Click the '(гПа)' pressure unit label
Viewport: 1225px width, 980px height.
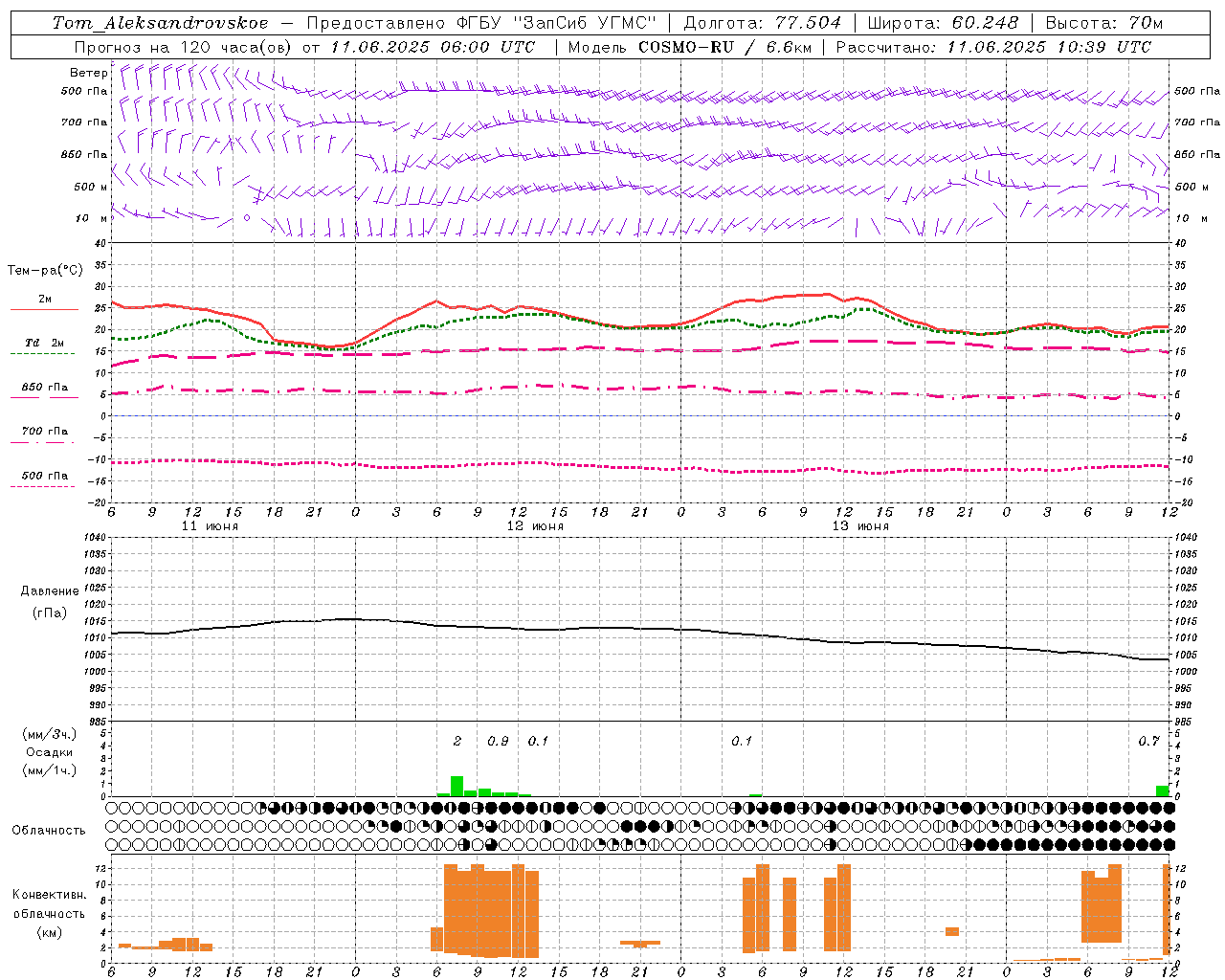49,612
